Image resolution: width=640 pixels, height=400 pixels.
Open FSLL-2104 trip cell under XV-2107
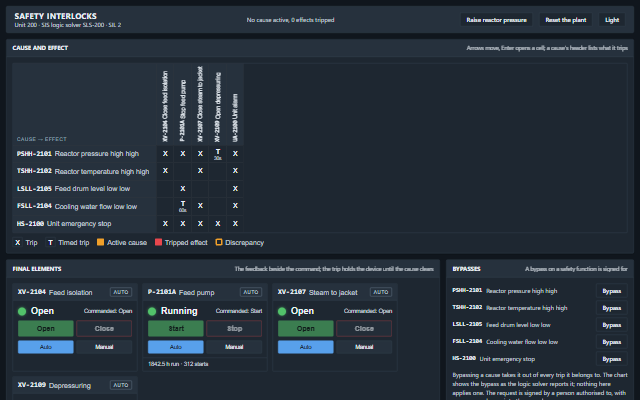pyautogui.click(x=200, y=206)
